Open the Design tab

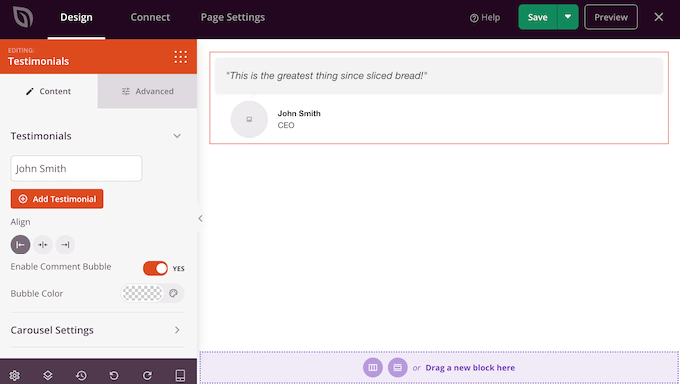click(76, 17)
